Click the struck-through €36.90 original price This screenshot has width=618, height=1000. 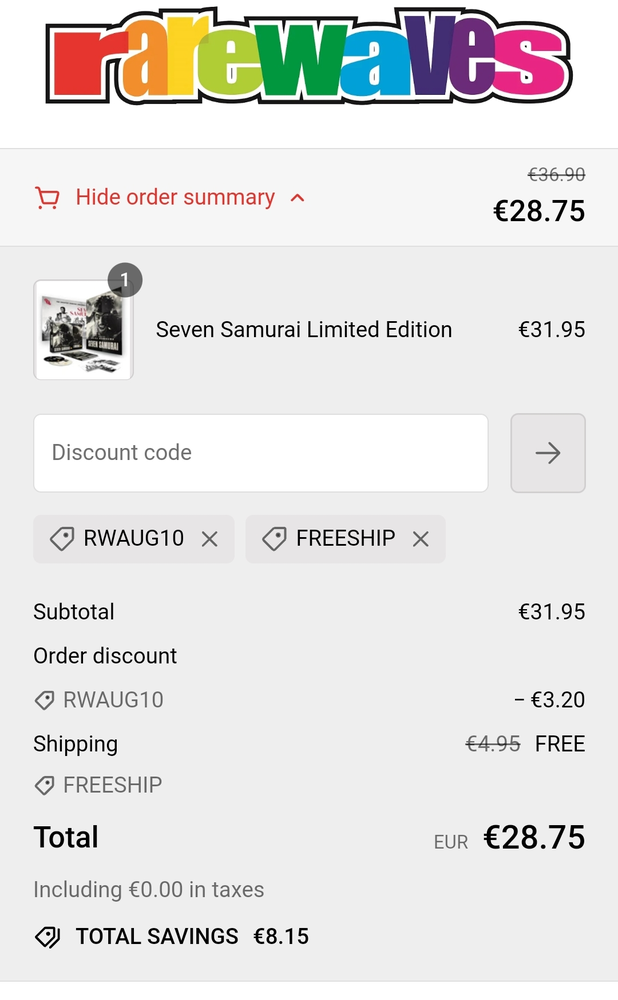click(x=556, y=175)
